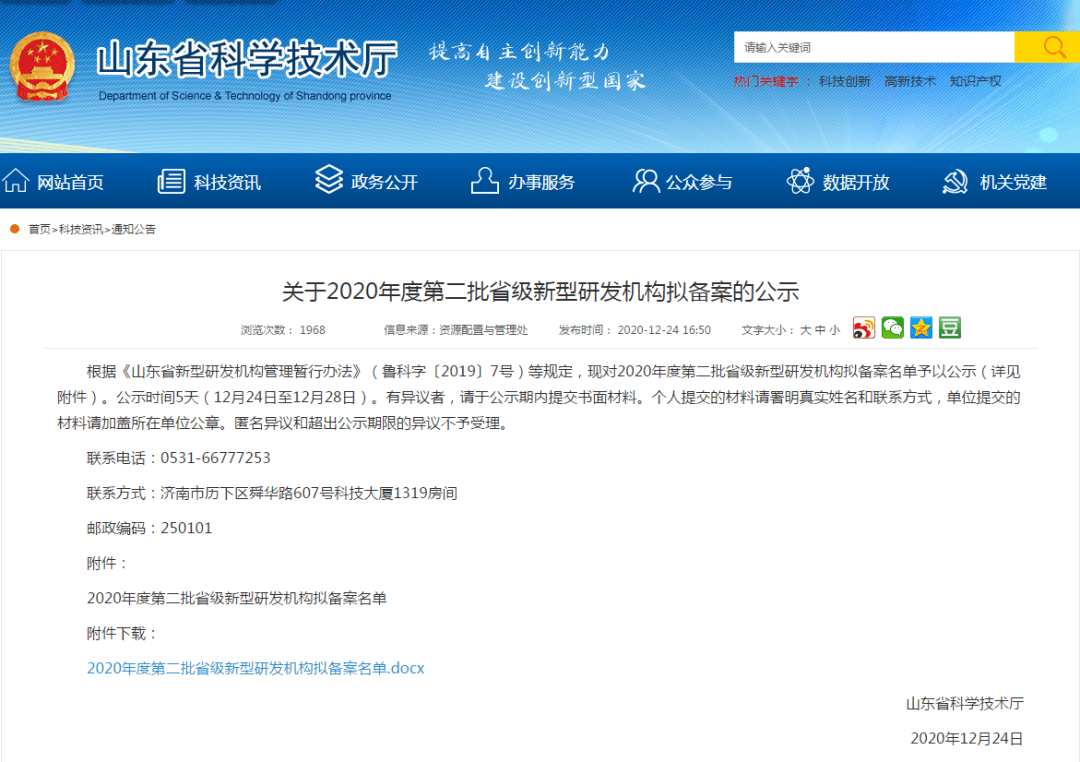
Task: Focus the keyword search input field
Action: pos(874,47)
